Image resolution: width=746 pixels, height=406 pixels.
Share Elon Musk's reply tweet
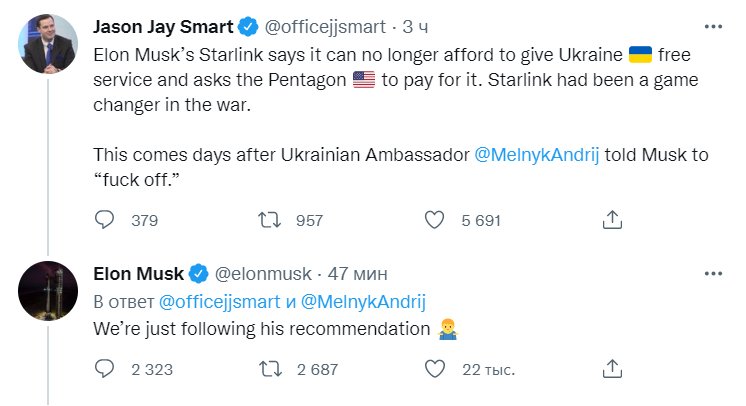[x=613, y=370]
